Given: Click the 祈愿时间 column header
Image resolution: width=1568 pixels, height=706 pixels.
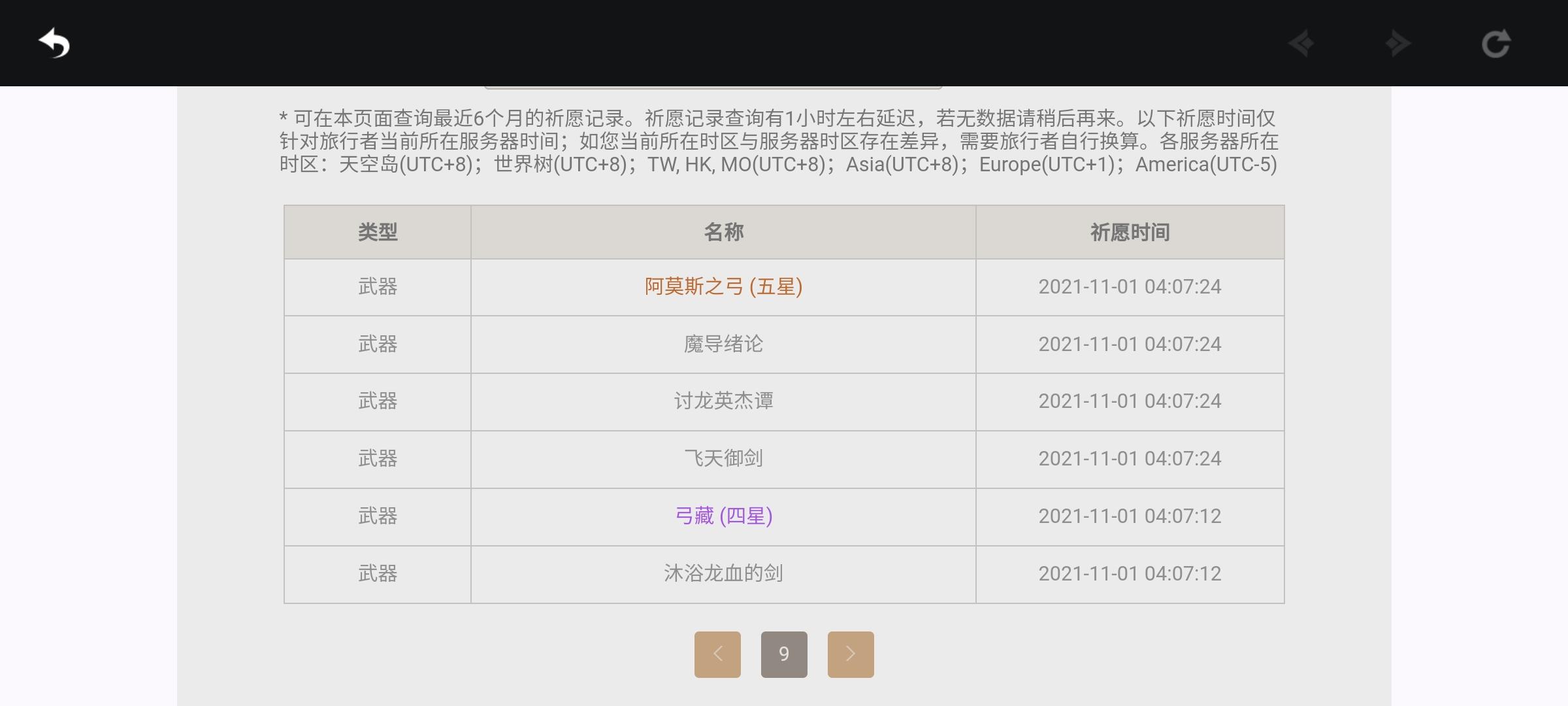Looking at the screenshot, I should pos(1130,232).
